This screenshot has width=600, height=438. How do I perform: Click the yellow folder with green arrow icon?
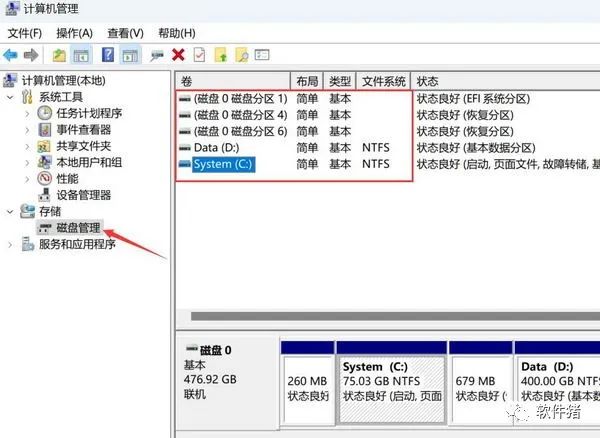[x=221, y=55]
